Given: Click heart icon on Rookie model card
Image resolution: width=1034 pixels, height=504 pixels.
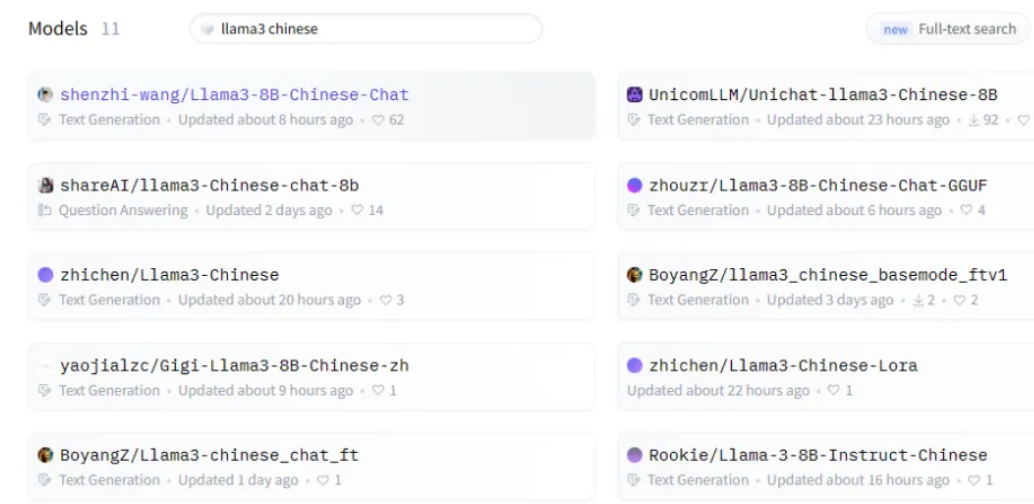Looking at the screenshot, I should (x=974, y=480).
